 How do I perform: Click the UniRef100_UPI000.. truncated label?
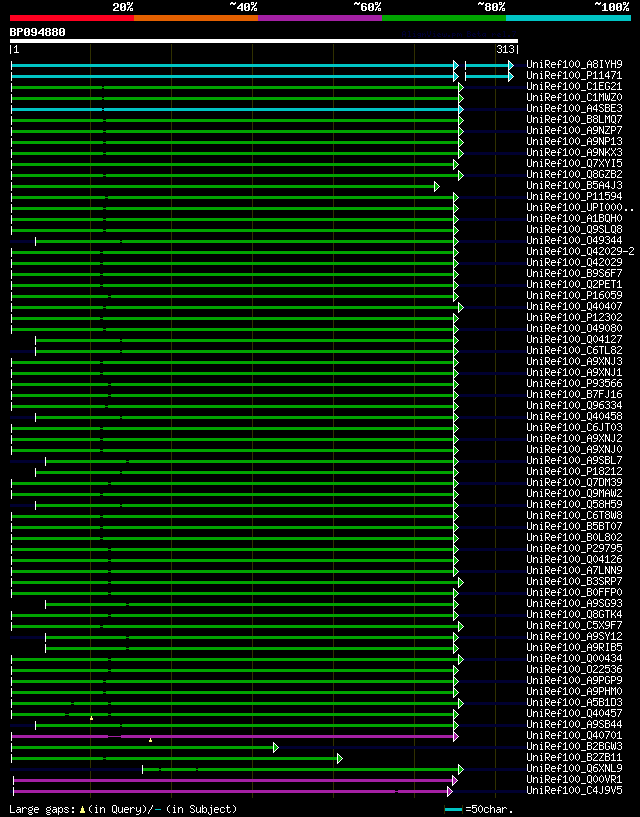580,207
